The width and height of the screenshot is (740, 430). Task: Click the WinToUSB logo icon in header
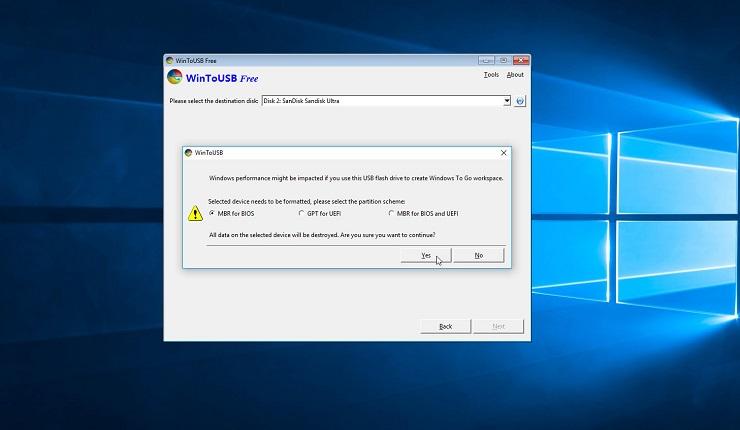(175, 77)
